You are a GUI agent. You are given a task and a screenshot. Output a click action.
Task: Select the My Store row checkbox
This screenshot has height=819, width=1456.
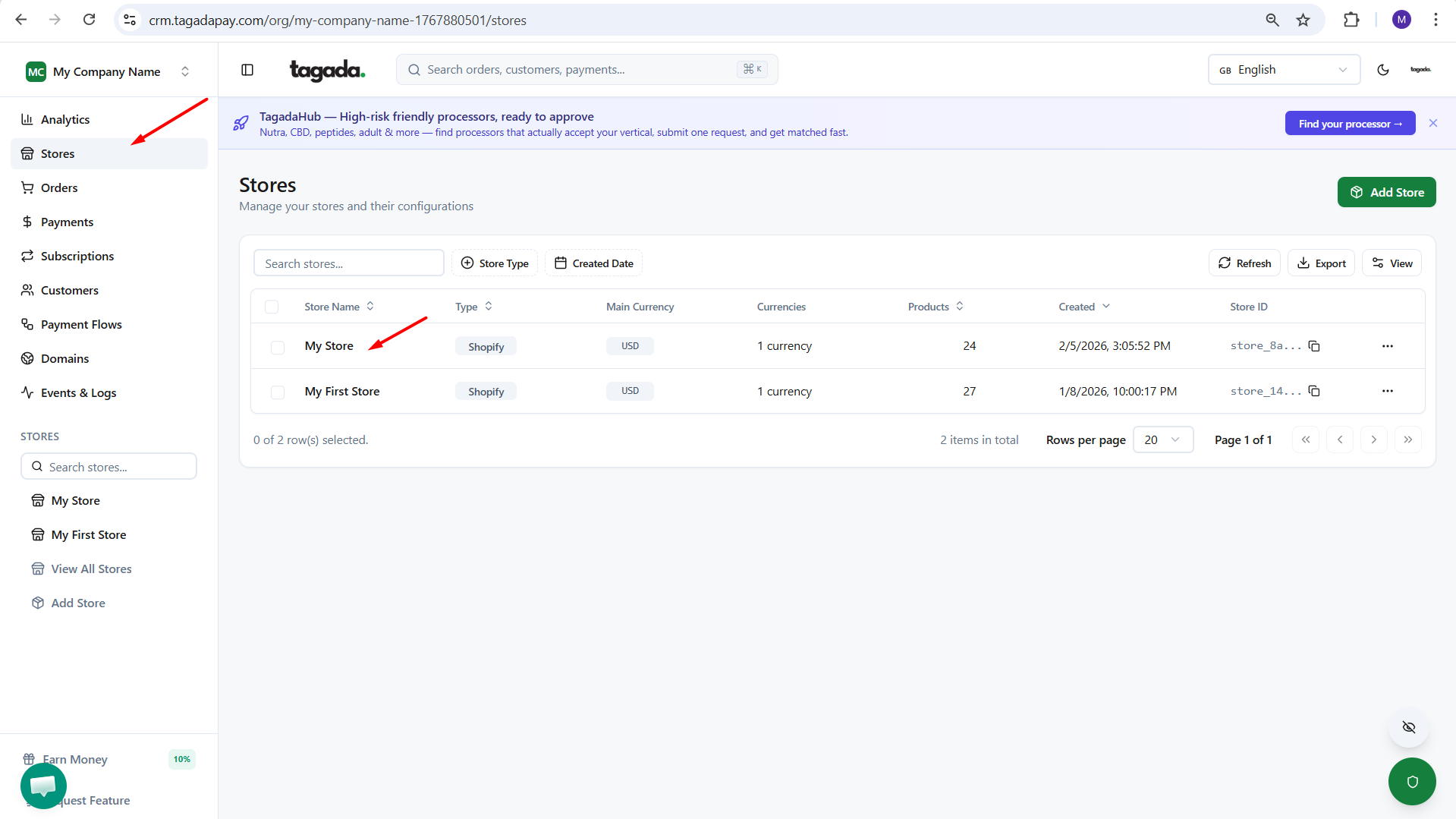(278, 347)
